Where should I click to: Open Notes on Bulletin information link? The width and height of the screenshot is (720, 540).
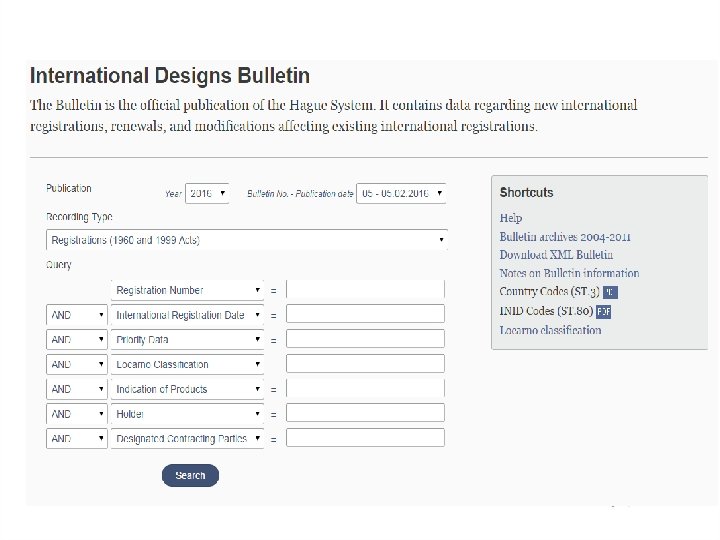coord(569,273)
